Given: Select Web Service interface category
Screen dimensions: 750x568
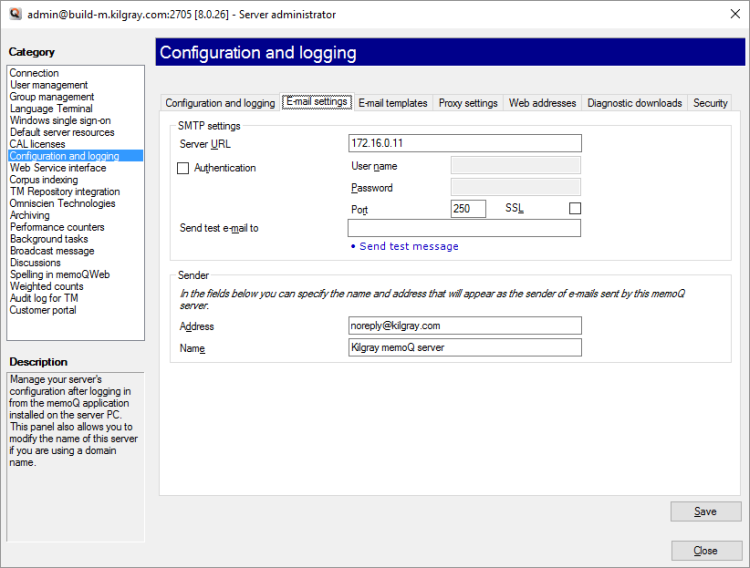Looking at the screenshot, I should pos(58,168).
